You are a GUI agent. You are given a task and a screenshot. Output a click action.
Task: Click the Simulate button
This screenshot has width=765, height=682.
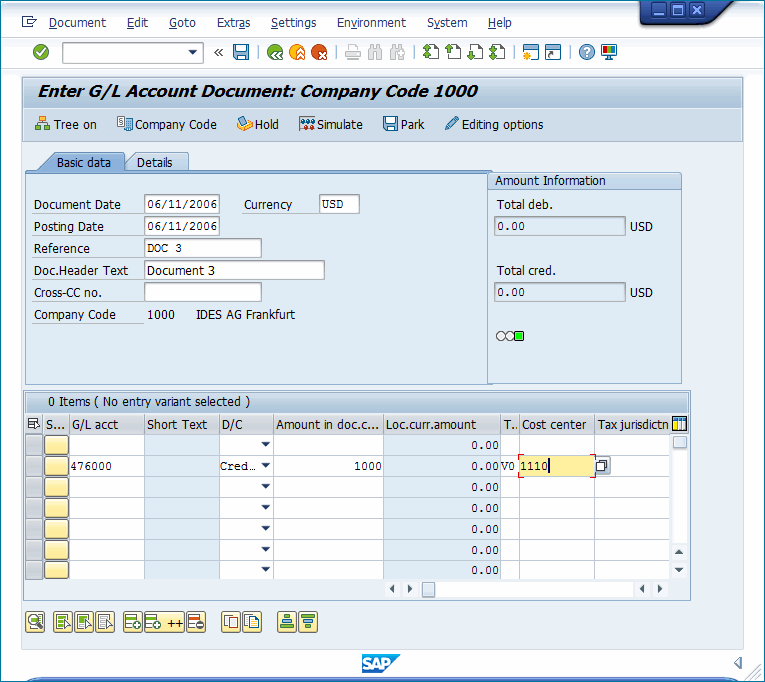[331, 124]
